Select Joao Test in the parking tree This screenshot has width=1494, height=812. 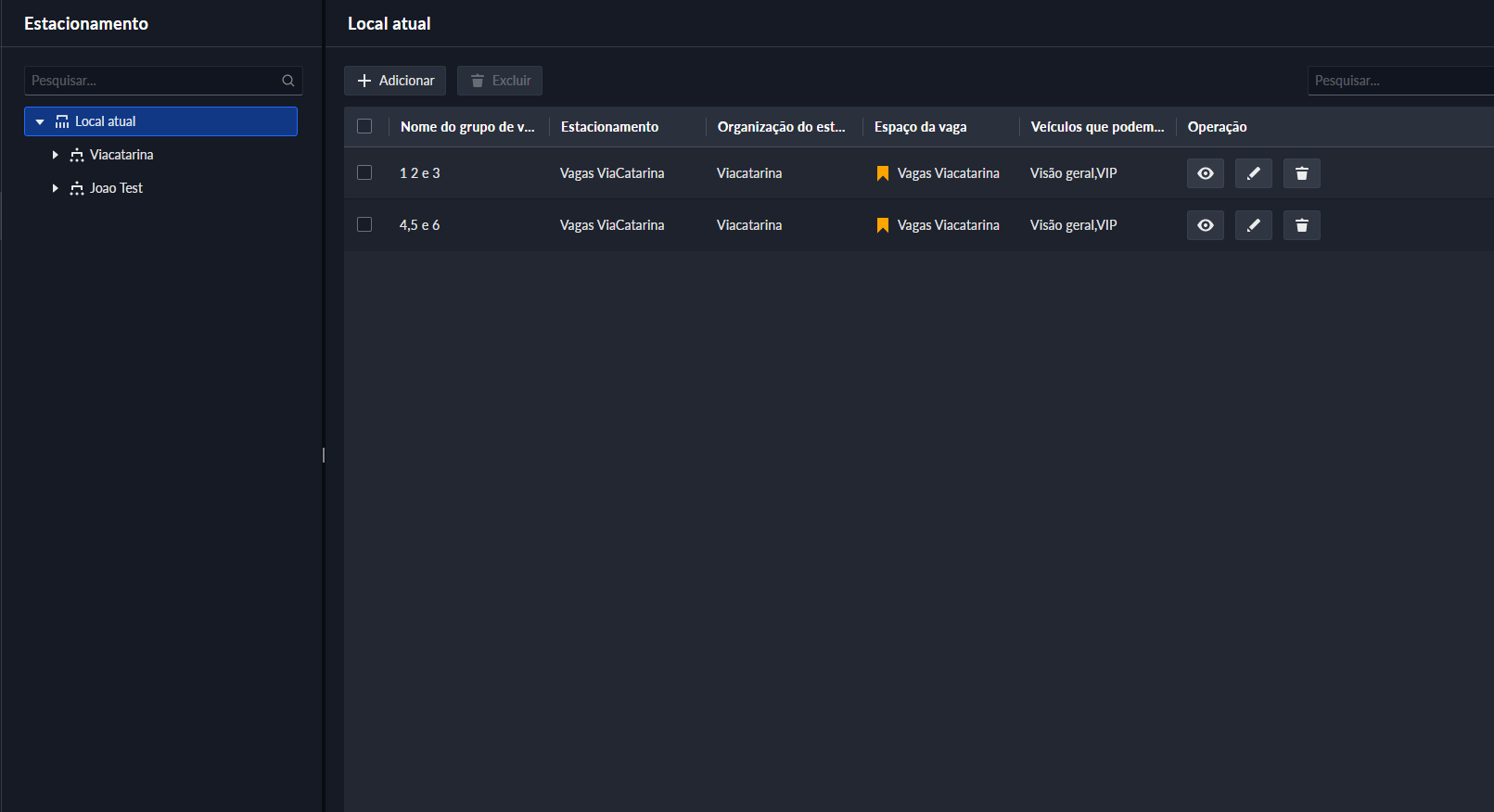[x=116, y=188]
